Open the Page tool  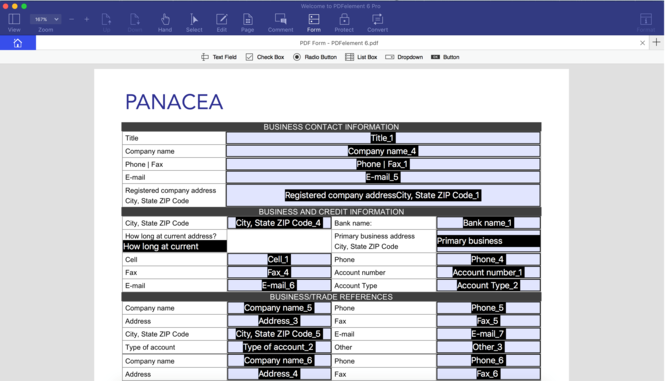248,22
